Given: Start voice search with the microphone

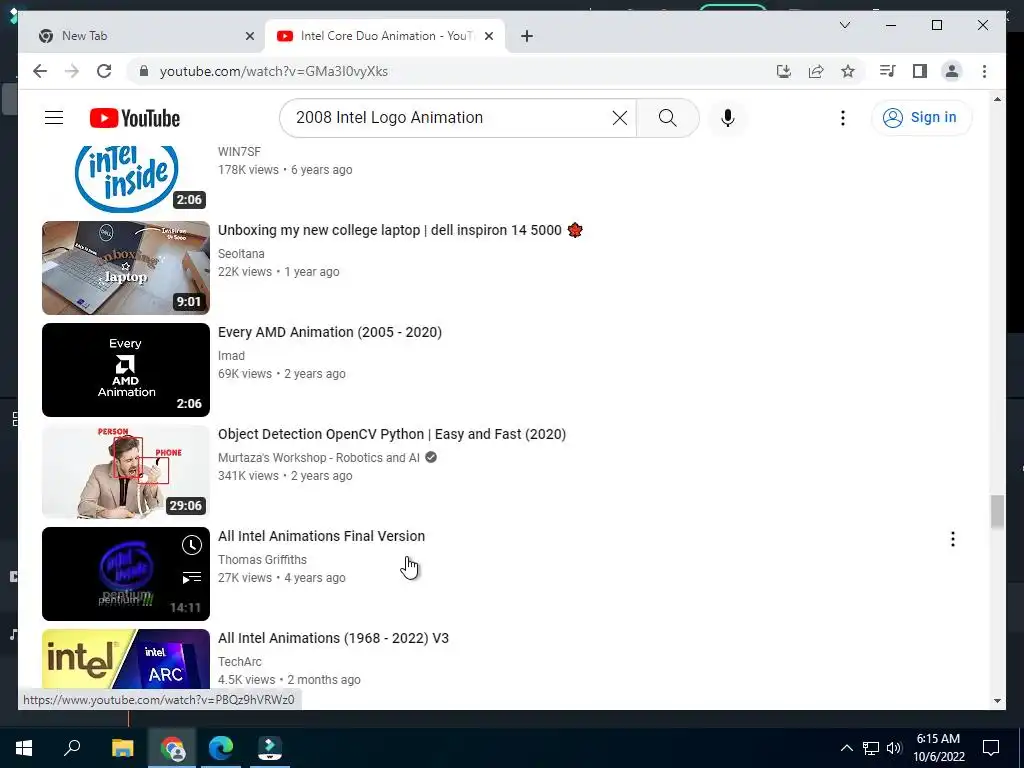Looking at the screenshot, I should pyautogui.click(x=728, y=118).
